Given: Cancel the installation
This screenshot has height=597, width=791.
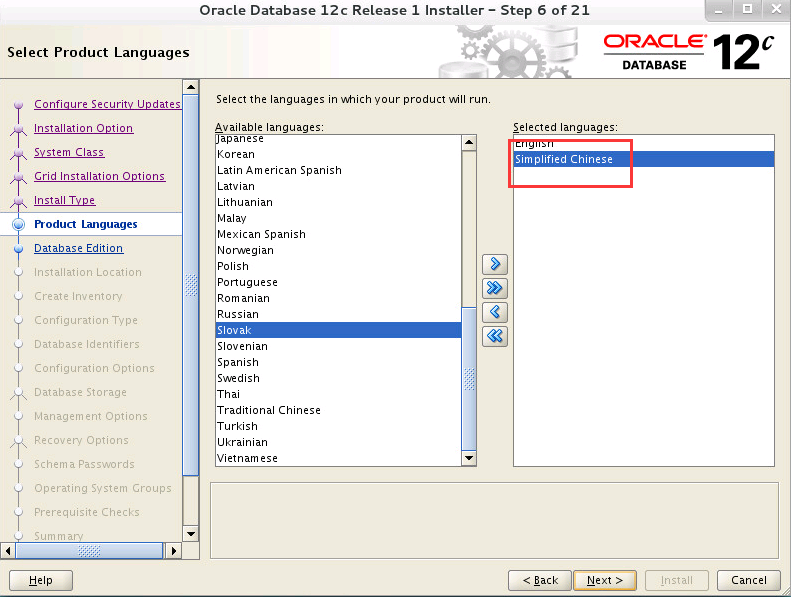Looking at the screenshot, I should 749,580.
